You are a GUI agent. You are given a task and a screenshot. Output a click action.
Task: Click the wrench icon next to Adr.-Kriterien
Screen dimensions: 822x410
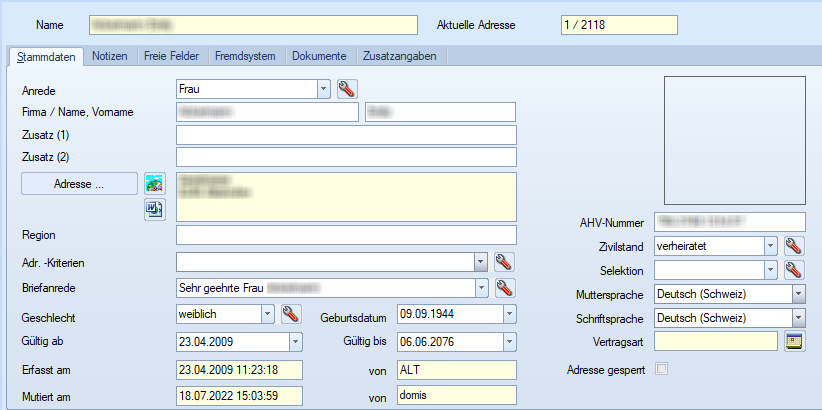coord(505,261)
